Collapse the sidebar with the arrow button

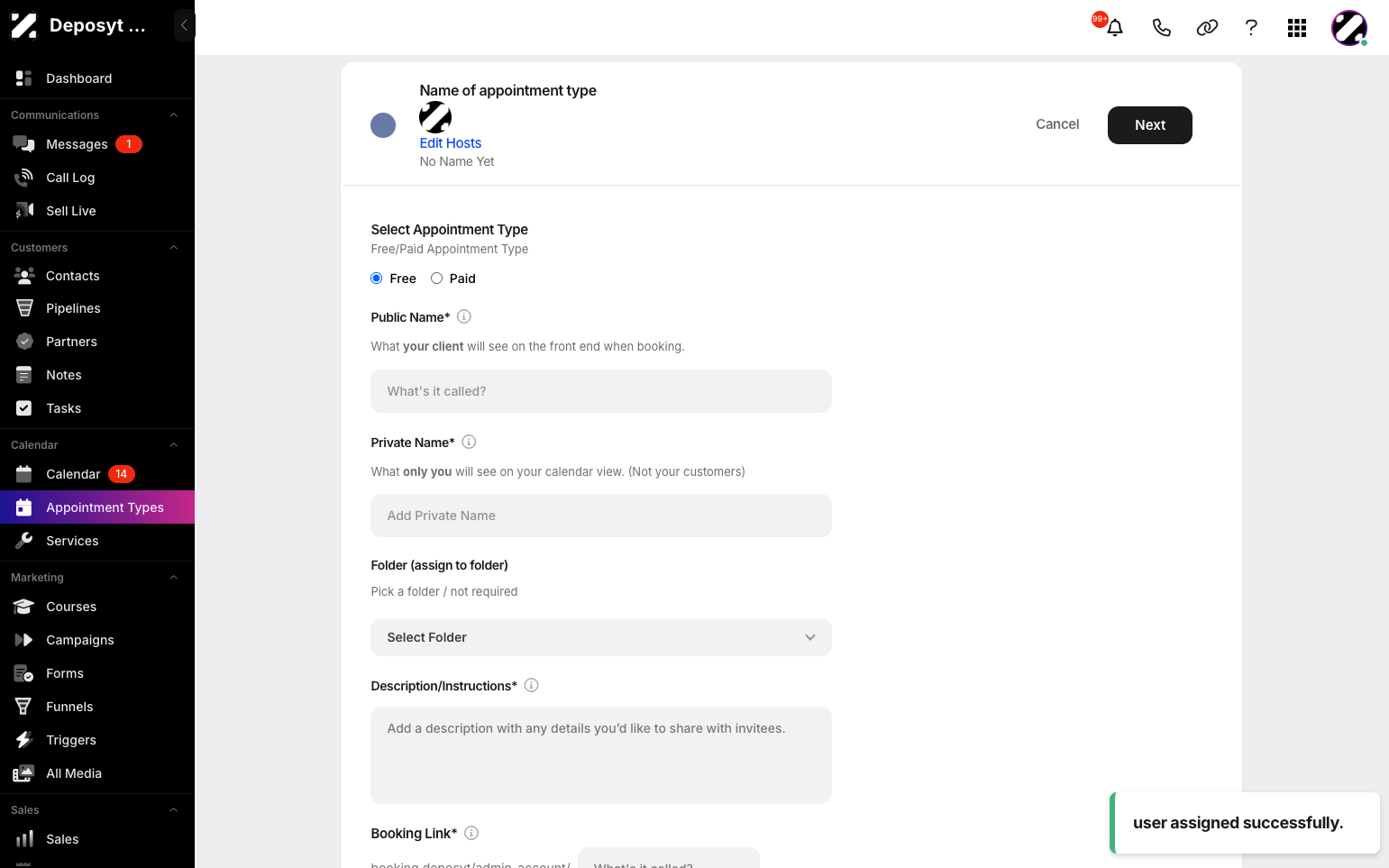pyautogui.click(x=184, y=25)
